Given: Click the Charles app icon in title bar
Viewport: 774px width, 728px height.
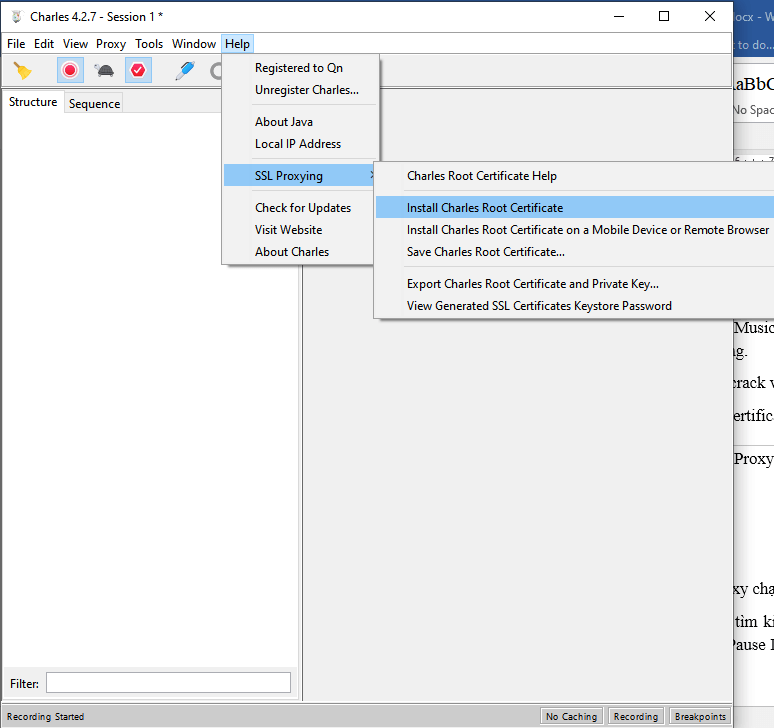Looking at the screenshot, I should coord(15,16).
